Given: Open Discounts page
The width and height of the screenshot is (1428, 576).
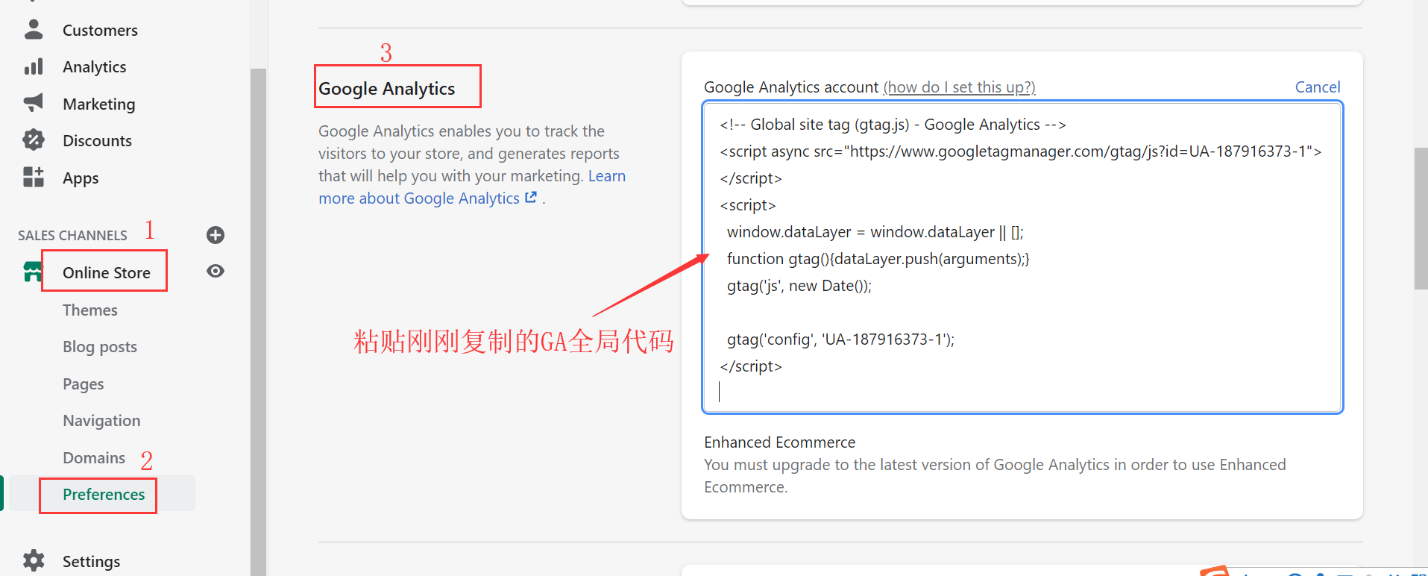Looking at the screenshot, I should (97, 141).
